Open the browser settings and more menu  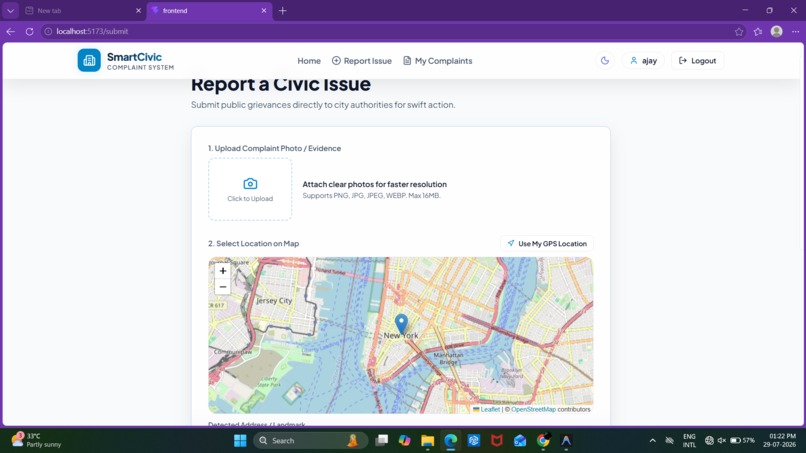(795, 31)
